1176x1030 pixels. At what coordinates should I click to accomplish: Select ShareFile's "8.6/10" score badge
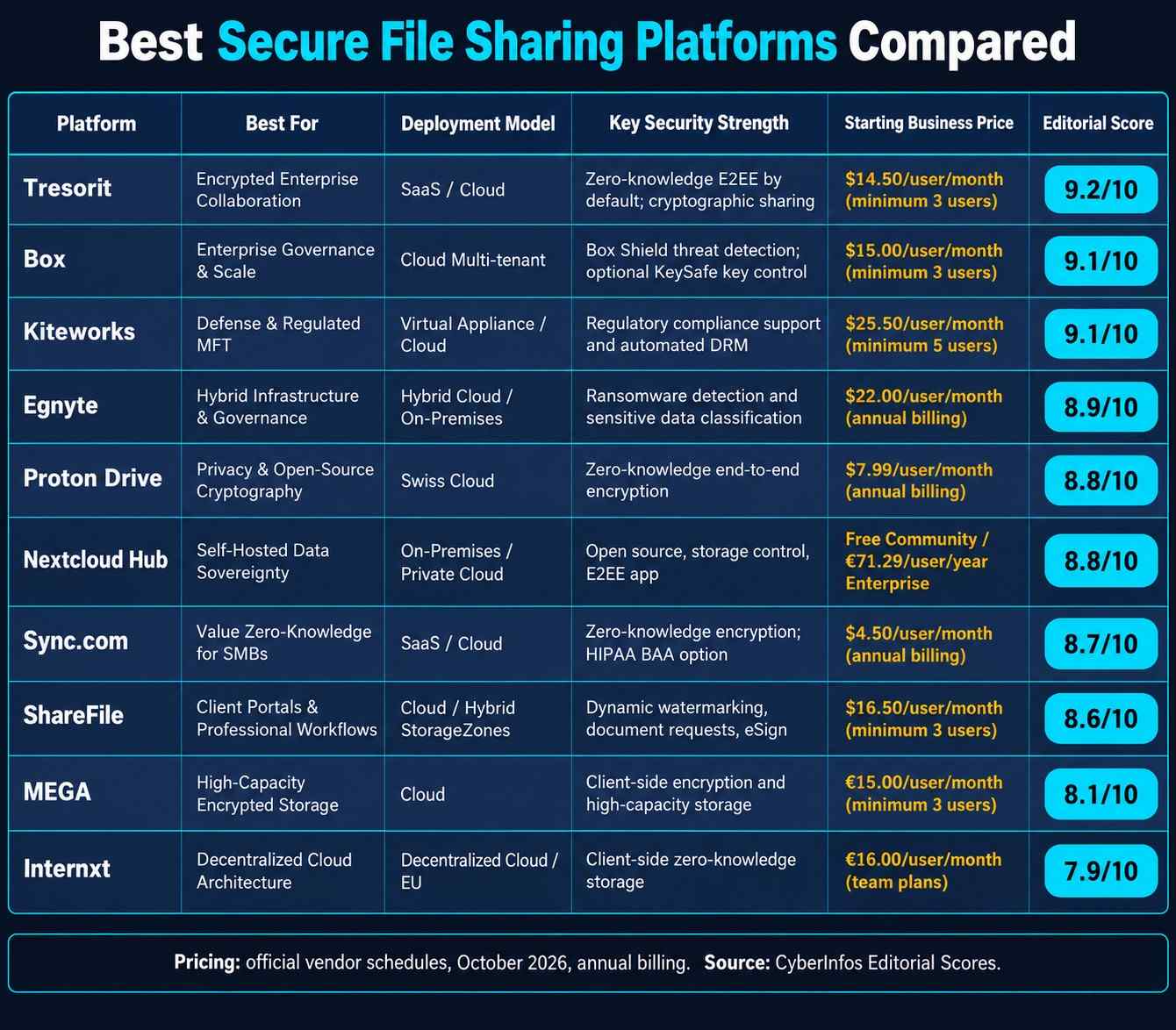pos(1101,719)
